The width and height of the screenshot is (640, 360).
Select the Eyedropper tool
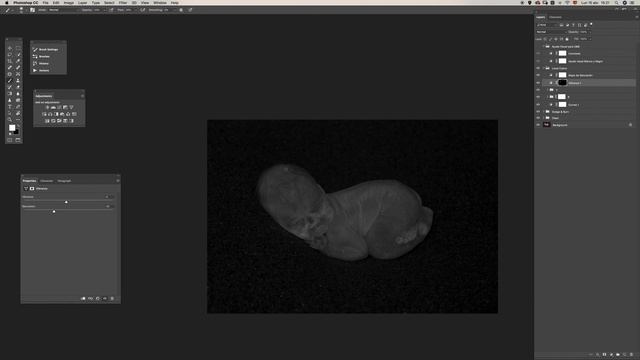tap(18, 61)
